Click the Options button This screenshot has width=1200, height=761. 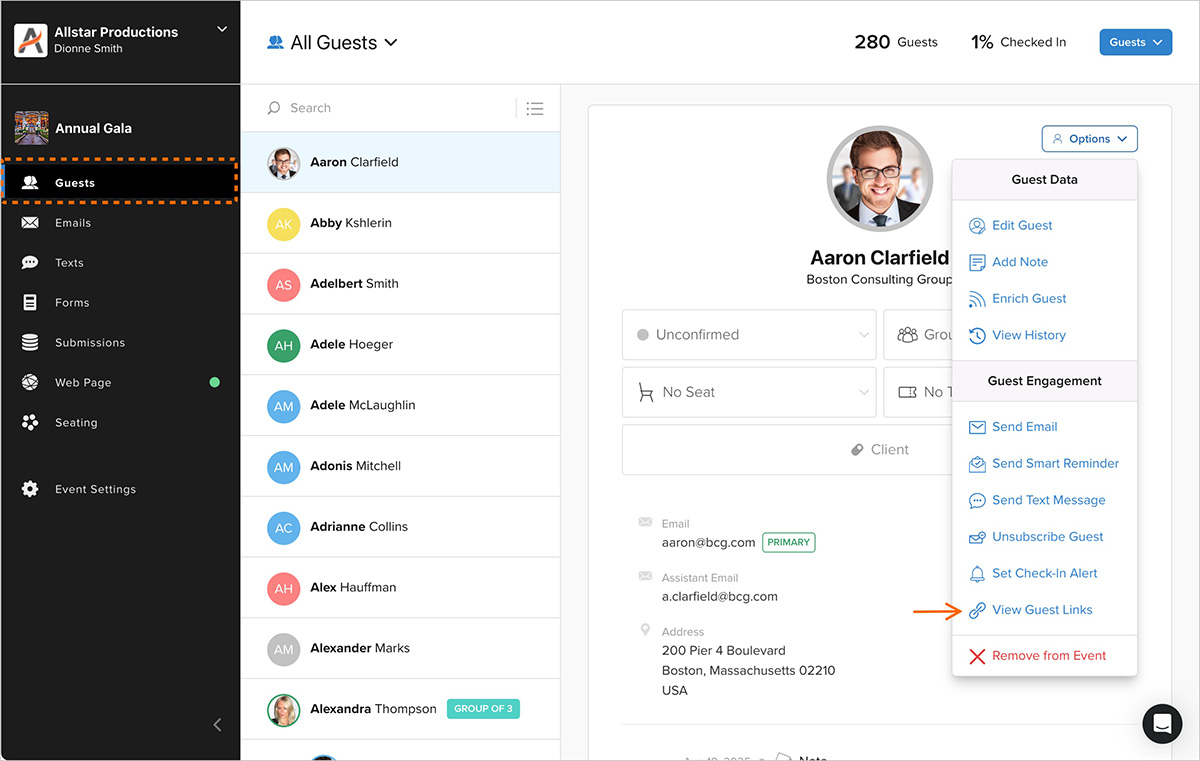click(1089, 139)
